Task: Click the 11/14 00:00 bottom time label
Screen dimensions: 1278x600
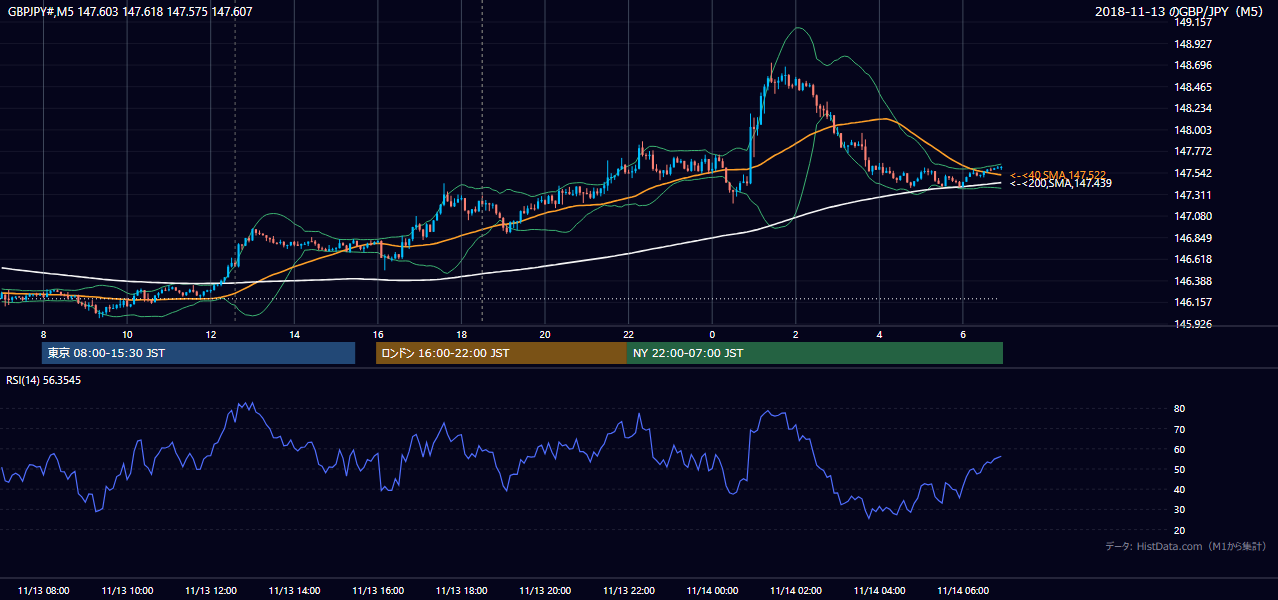Action: click(712, 591)
